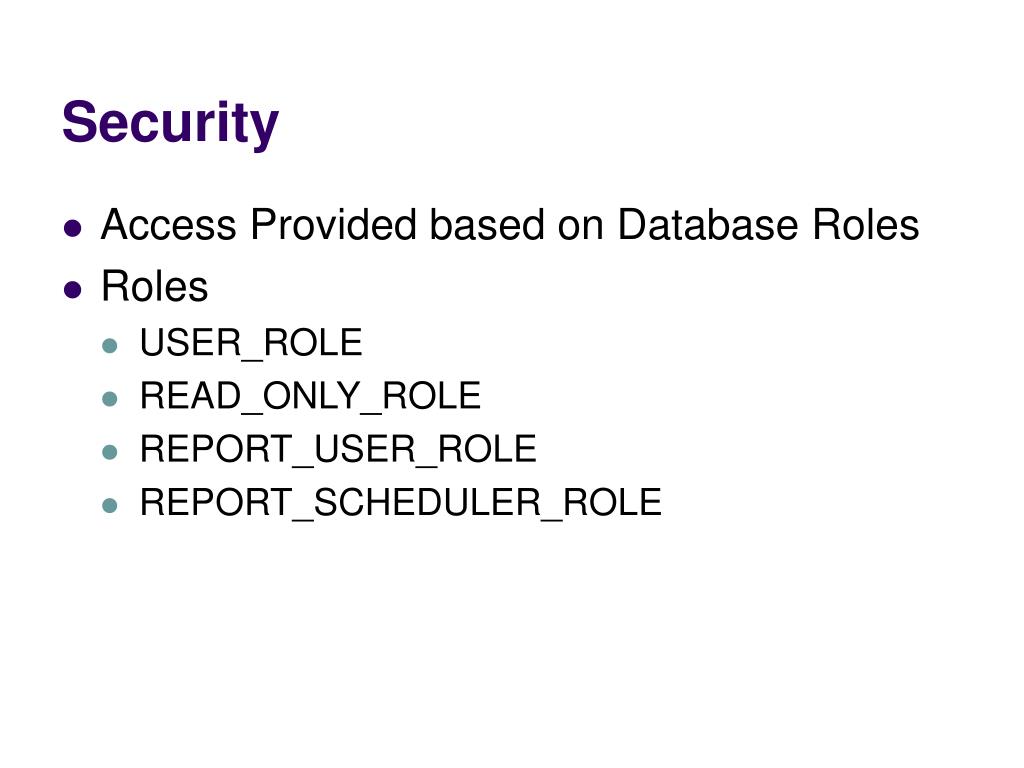Select the REPORT_USER_ROLE list item text
The height and width of the screenshot is (768, 1024).
pos(338,450)
